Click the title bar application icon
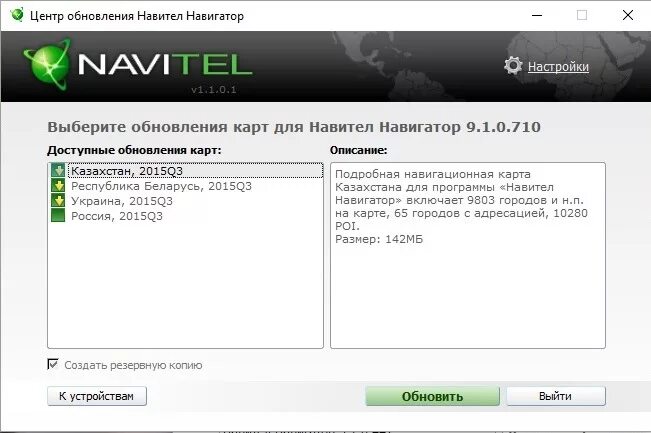The height and width of the screenshot is (433, 651). pyautogui.click(x=17, y=15)
